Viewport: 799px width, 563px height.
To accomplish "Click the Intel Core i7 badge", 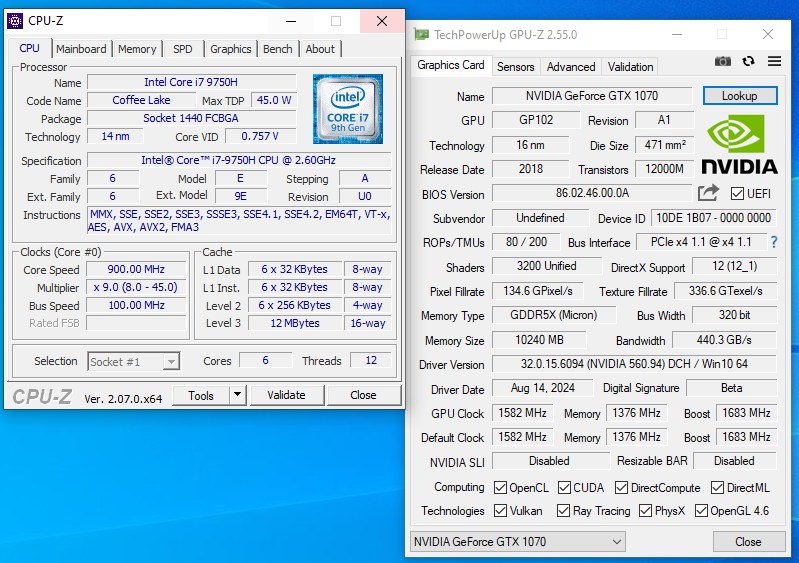I will pos(348,109).
